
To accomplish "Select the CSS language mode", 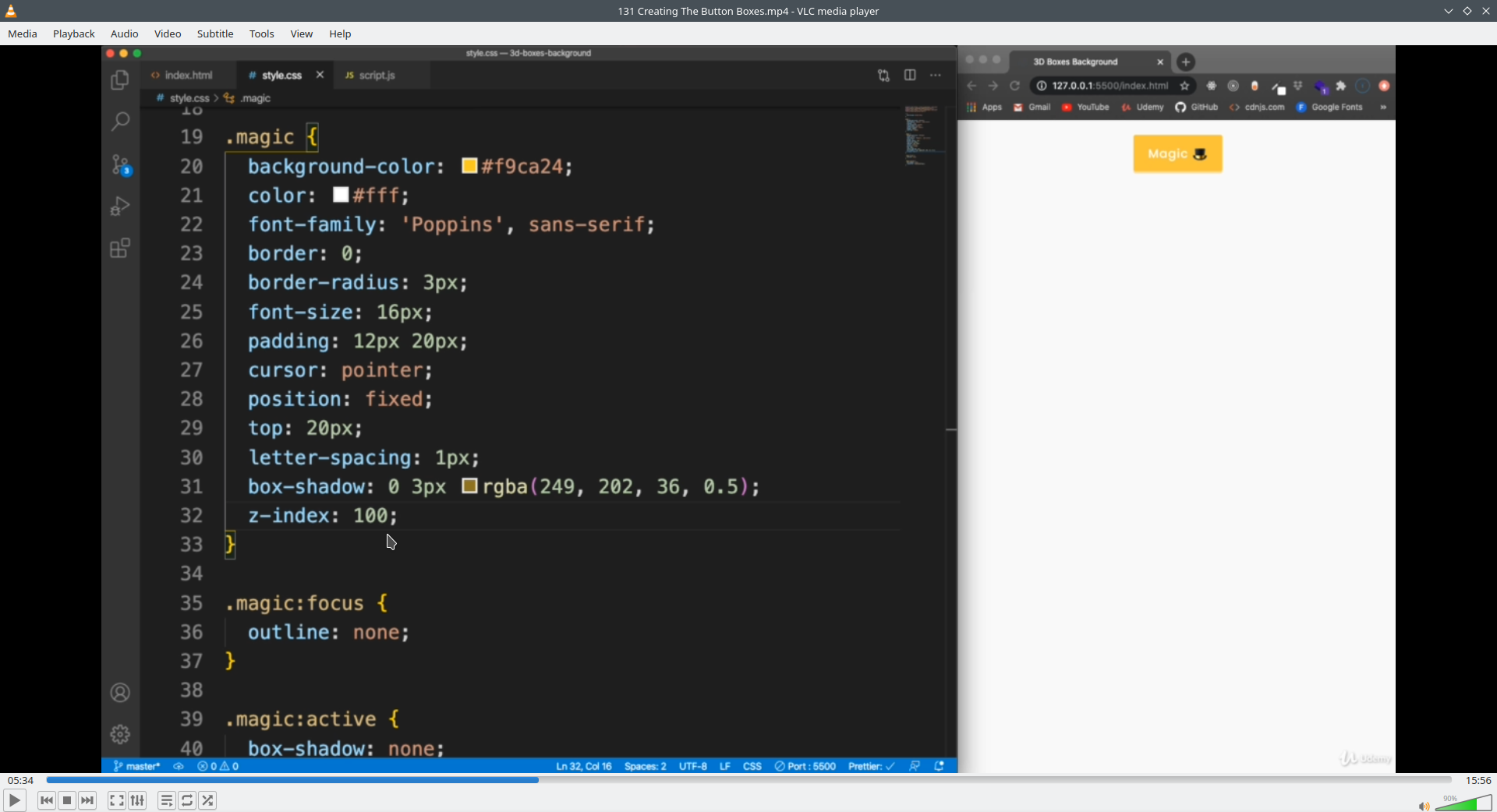I will (752, 766).
